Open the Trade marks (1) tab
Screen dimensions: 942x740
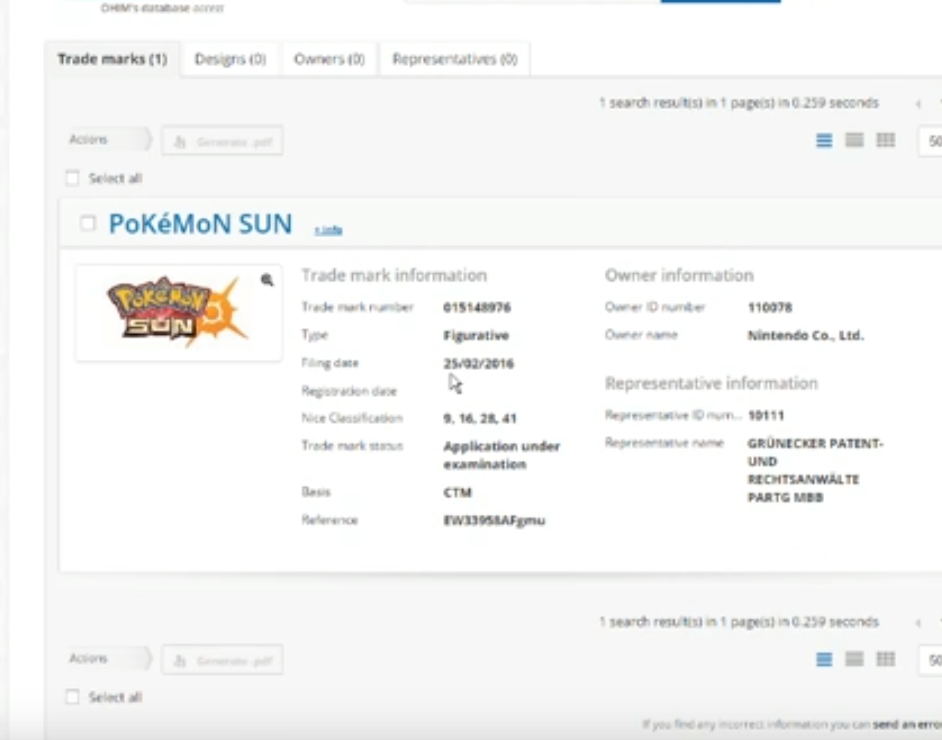(x=112, y=59)
